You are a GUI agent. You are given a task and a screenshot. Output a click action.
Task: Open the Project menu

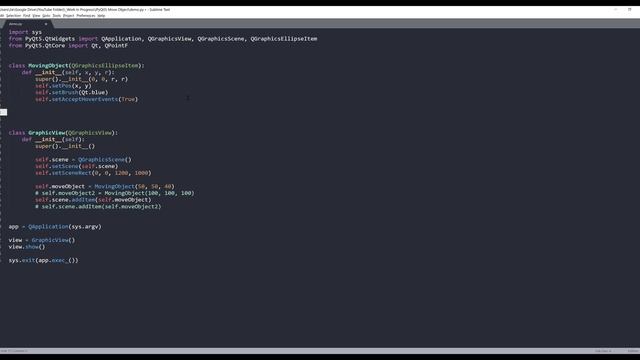(x=69, y=16)
